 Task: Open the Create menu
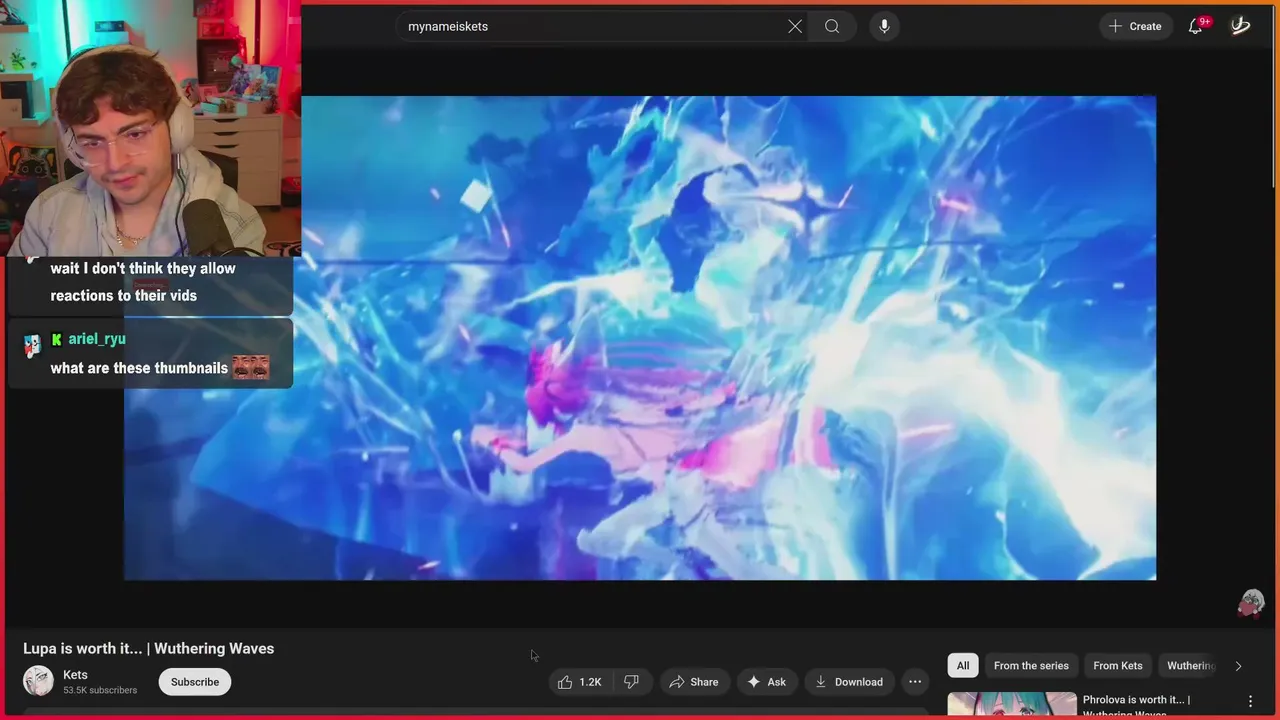pos(1135,26)
